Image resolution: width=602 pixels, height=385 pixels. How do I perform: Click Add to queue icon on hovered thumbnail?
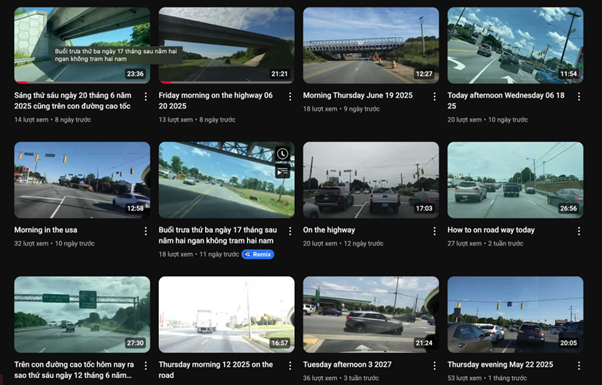pos(283,172)
